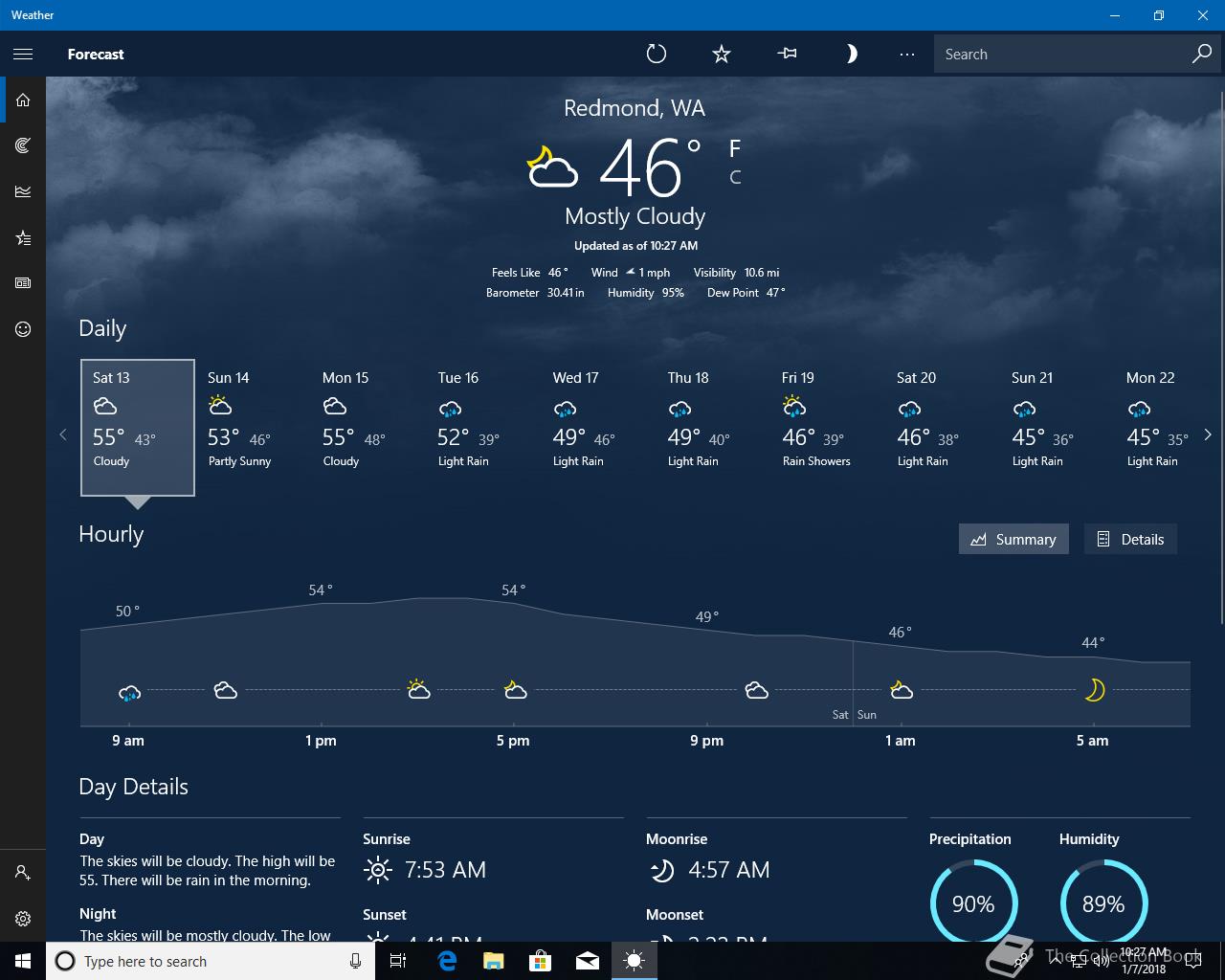Select Sat 13 daily forecast
The height and width of the screenshot is (980, 1225).
tap(138, 428)
